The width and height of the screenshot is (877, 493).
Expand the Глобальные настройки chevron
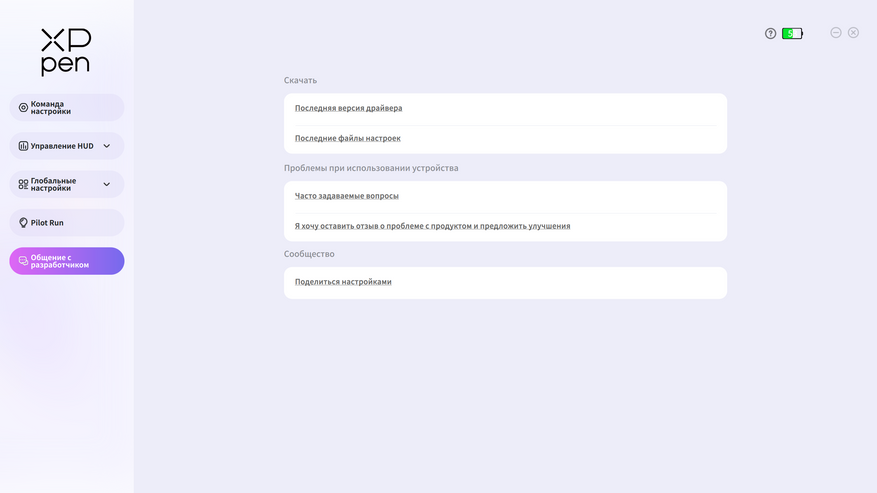(x=106, y=184)
